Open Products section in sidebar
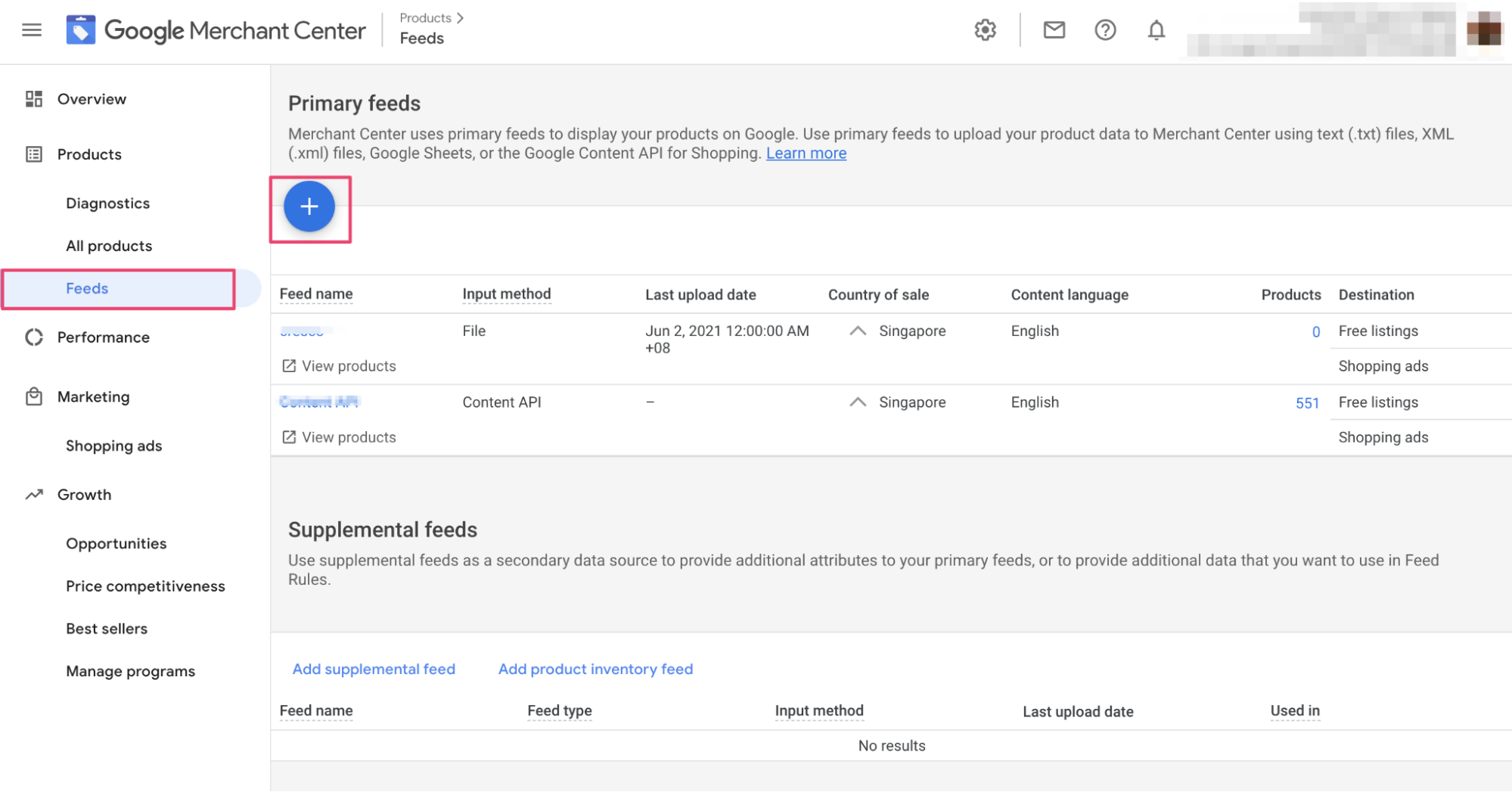 pos(89,154)
